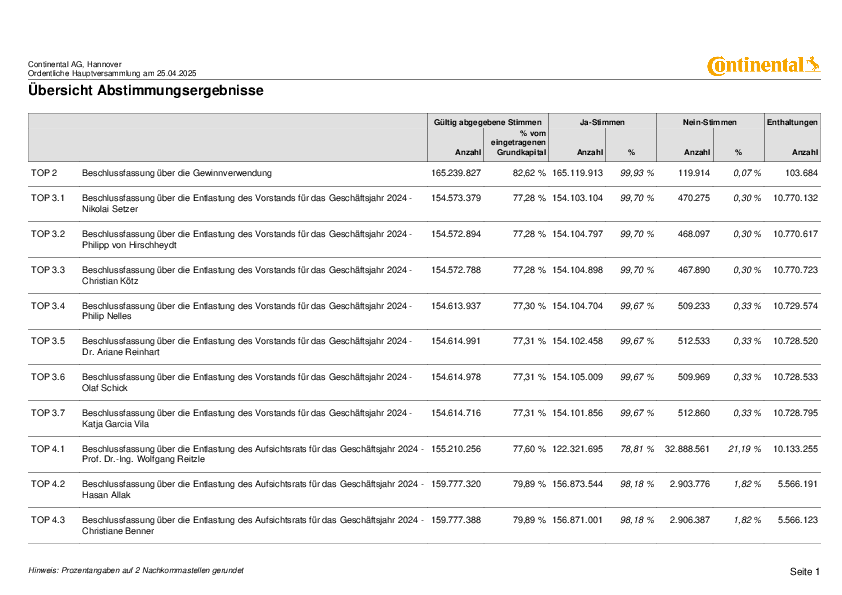
Task: Select the row label 'TOP 3.5'
Action: (x=48, y=342)
